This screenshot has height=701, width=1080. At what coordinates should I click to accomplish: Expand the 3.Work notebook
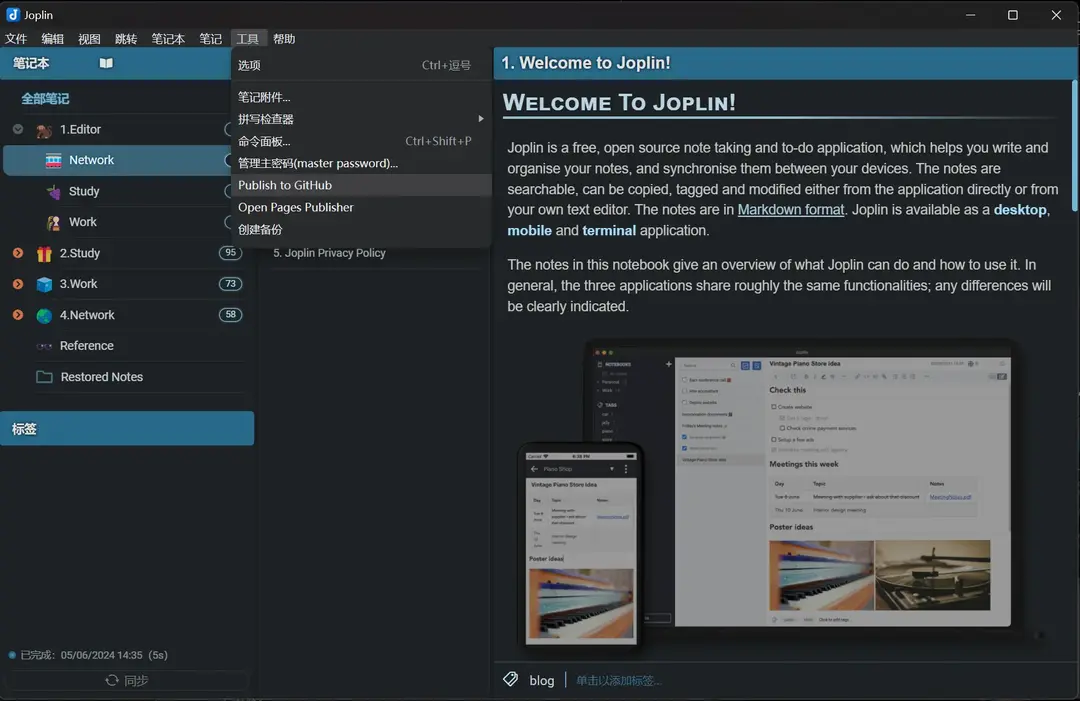[x=16, y=283]
